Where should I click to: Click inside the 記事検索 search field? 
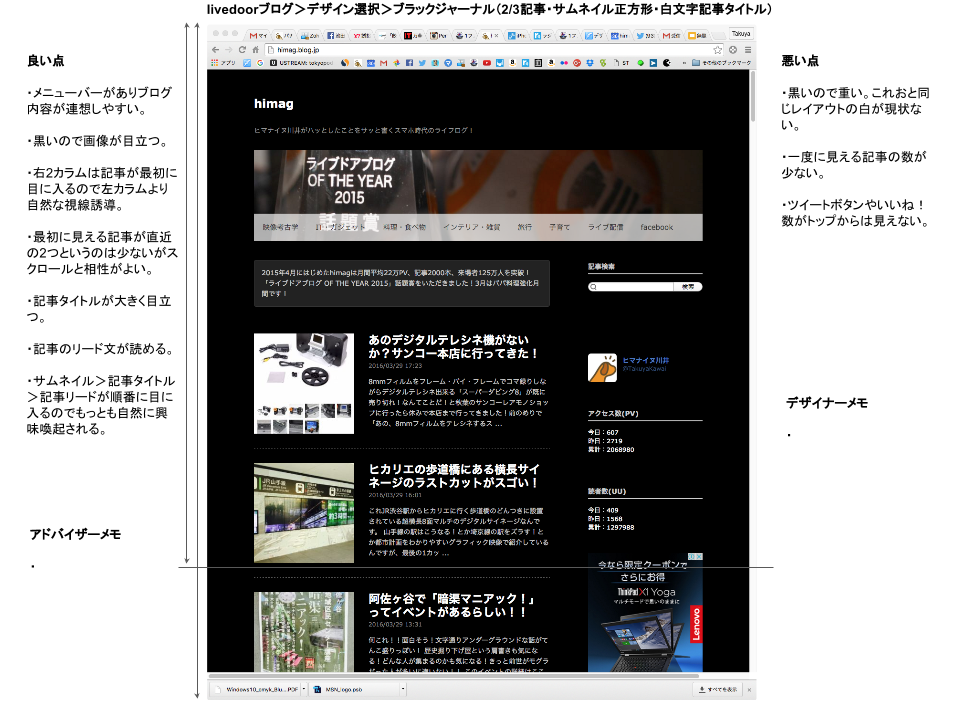point(625,287)
